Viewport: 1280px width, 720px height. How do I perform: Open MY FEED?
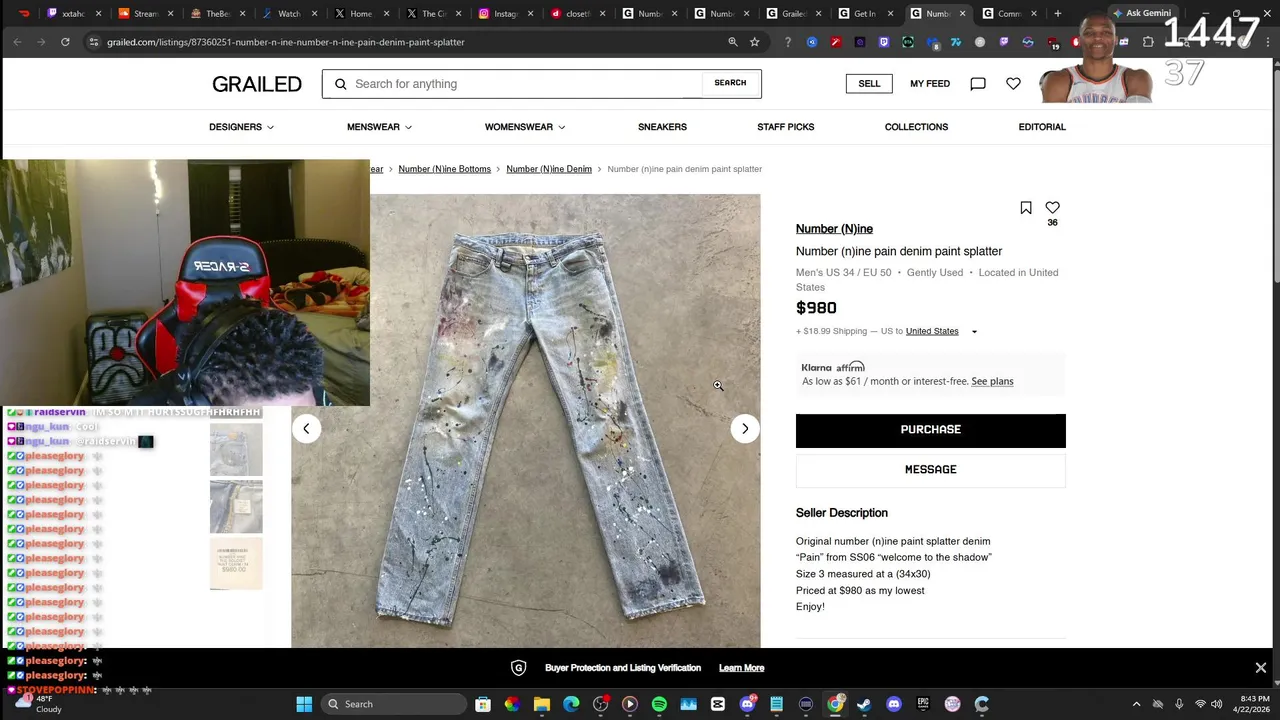(930, 84)
